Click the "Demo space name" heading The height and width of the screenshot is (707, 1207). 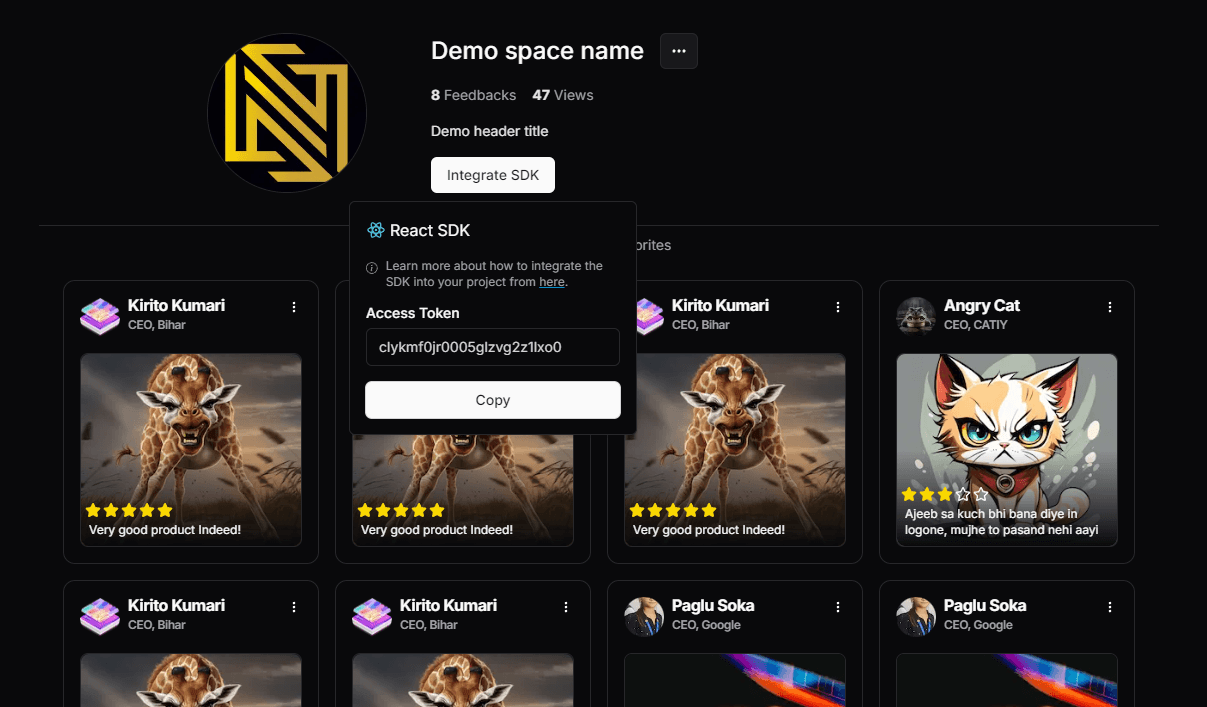[x=537, y=51]
